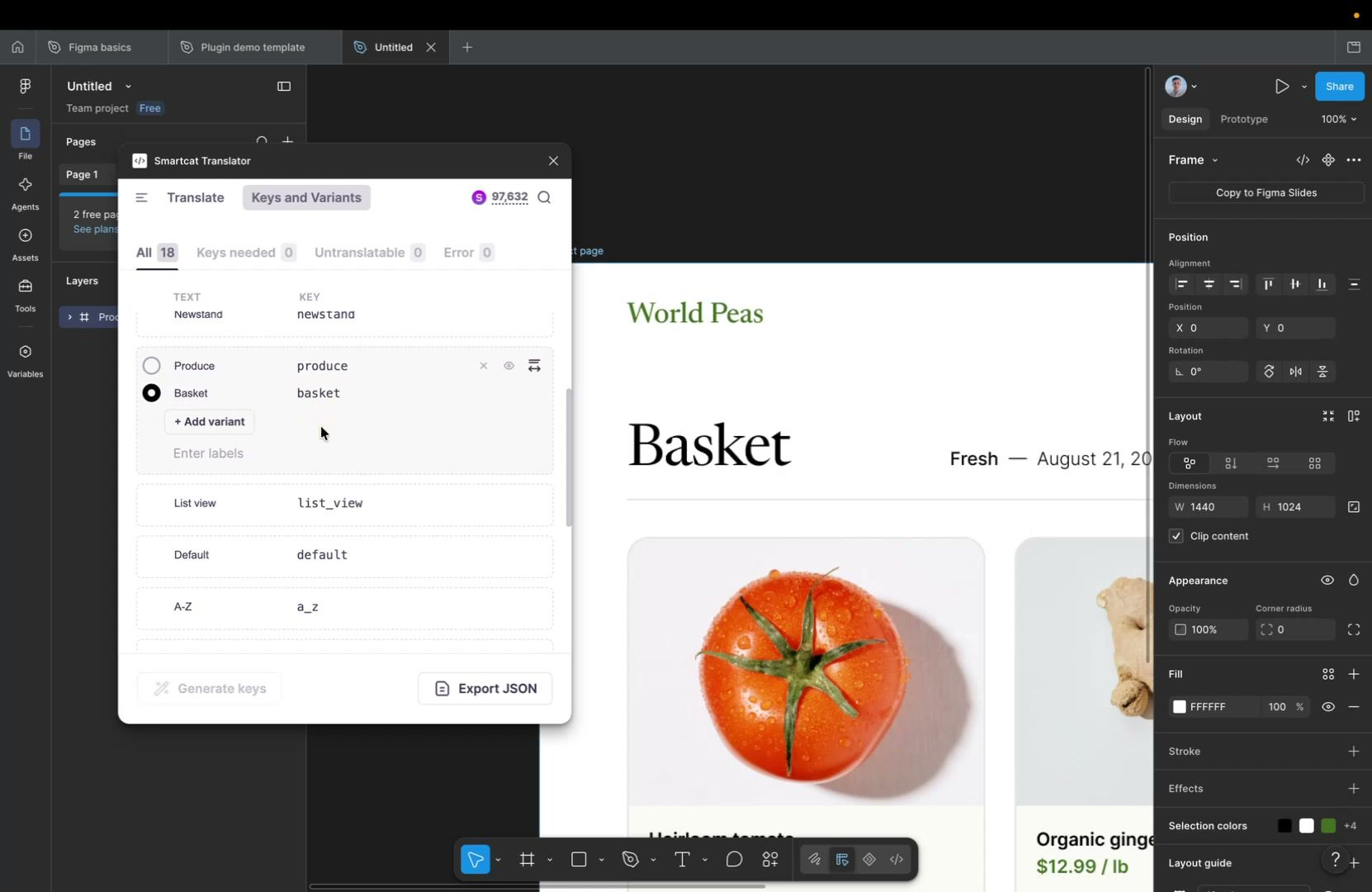Click the merge rows icon on Produce
Viewport: 1372px width, 892px height.
534,366
